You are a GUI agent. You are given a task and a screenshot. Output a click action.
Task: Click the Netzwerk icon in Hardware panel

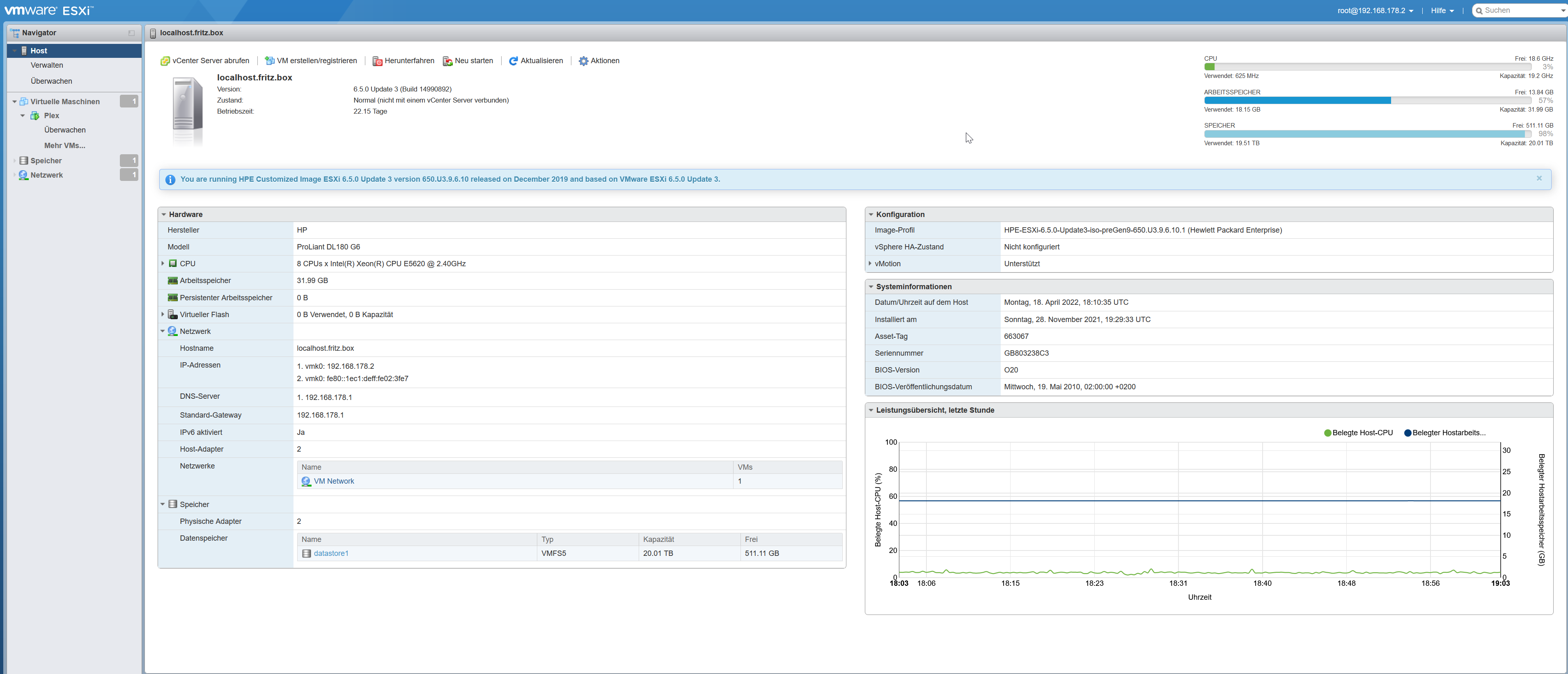[x=173, y=331]
